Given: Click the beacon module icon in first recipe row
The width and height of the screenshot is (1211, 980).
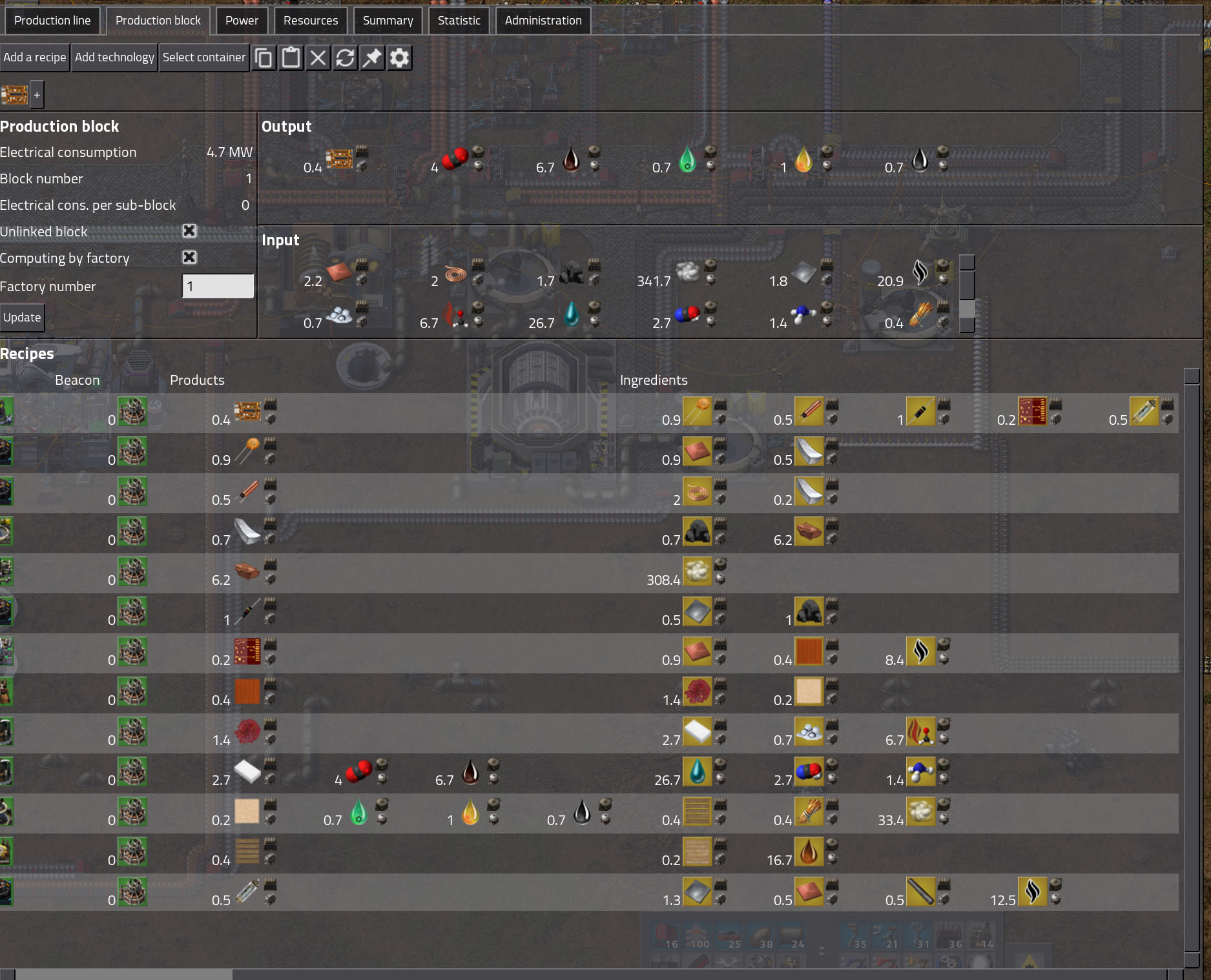Looking at the screenshot, I should pos(132,411).
